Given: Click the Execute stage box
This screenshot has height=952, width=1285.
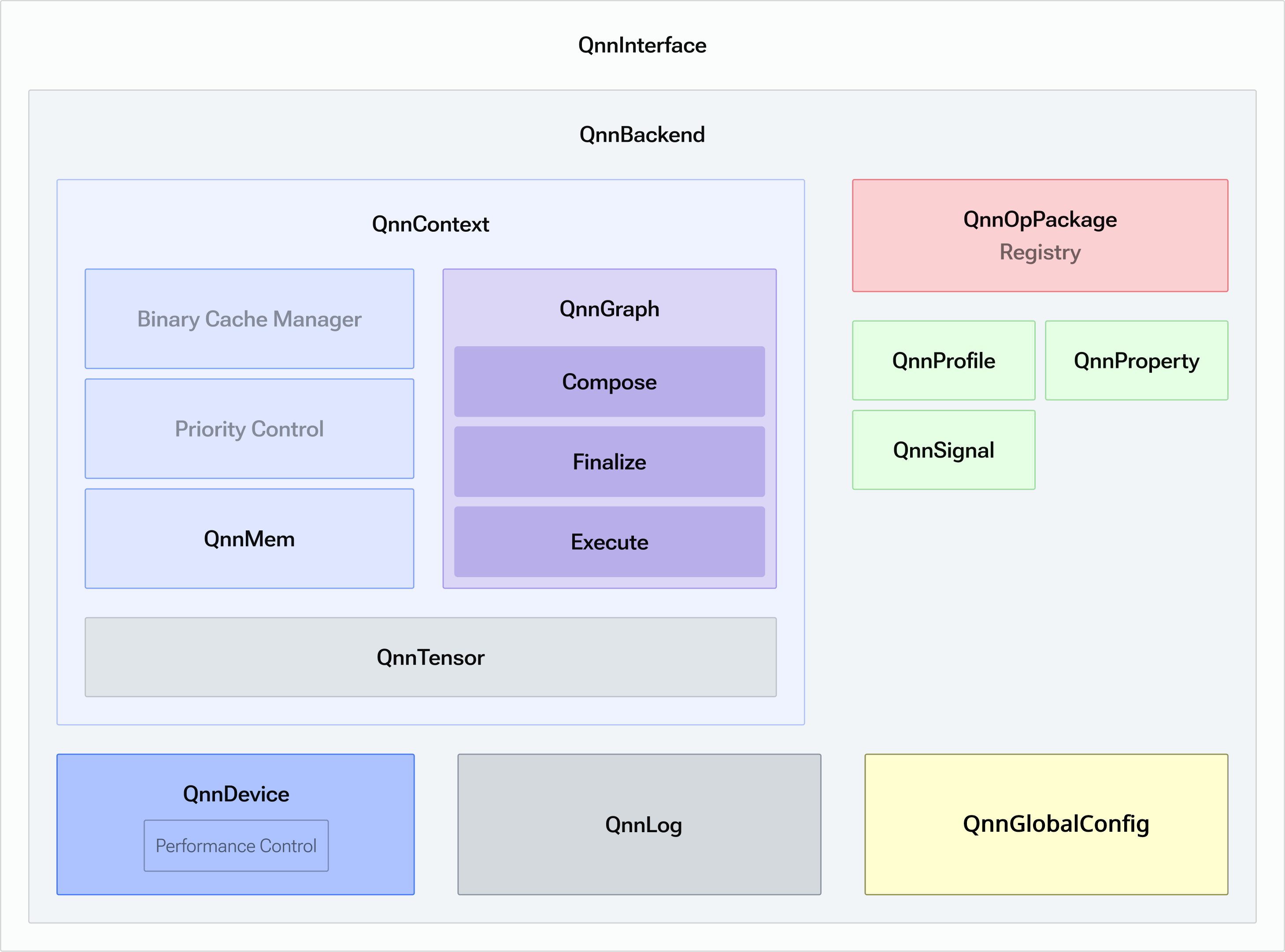Looking at the screenshot, I should click(x=609, y=542).
